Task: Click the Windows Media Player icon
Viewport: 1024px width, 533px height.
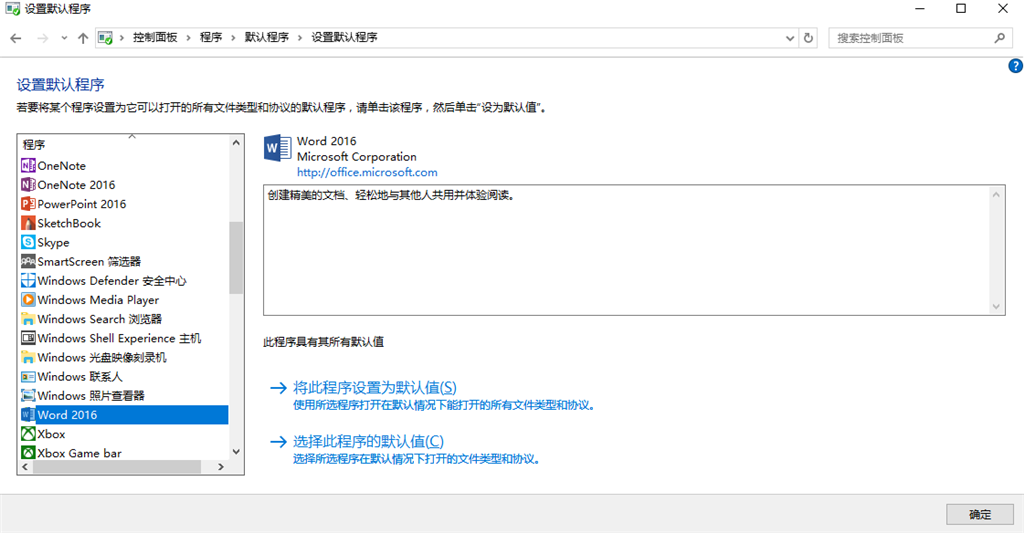Action: [28, 299]
